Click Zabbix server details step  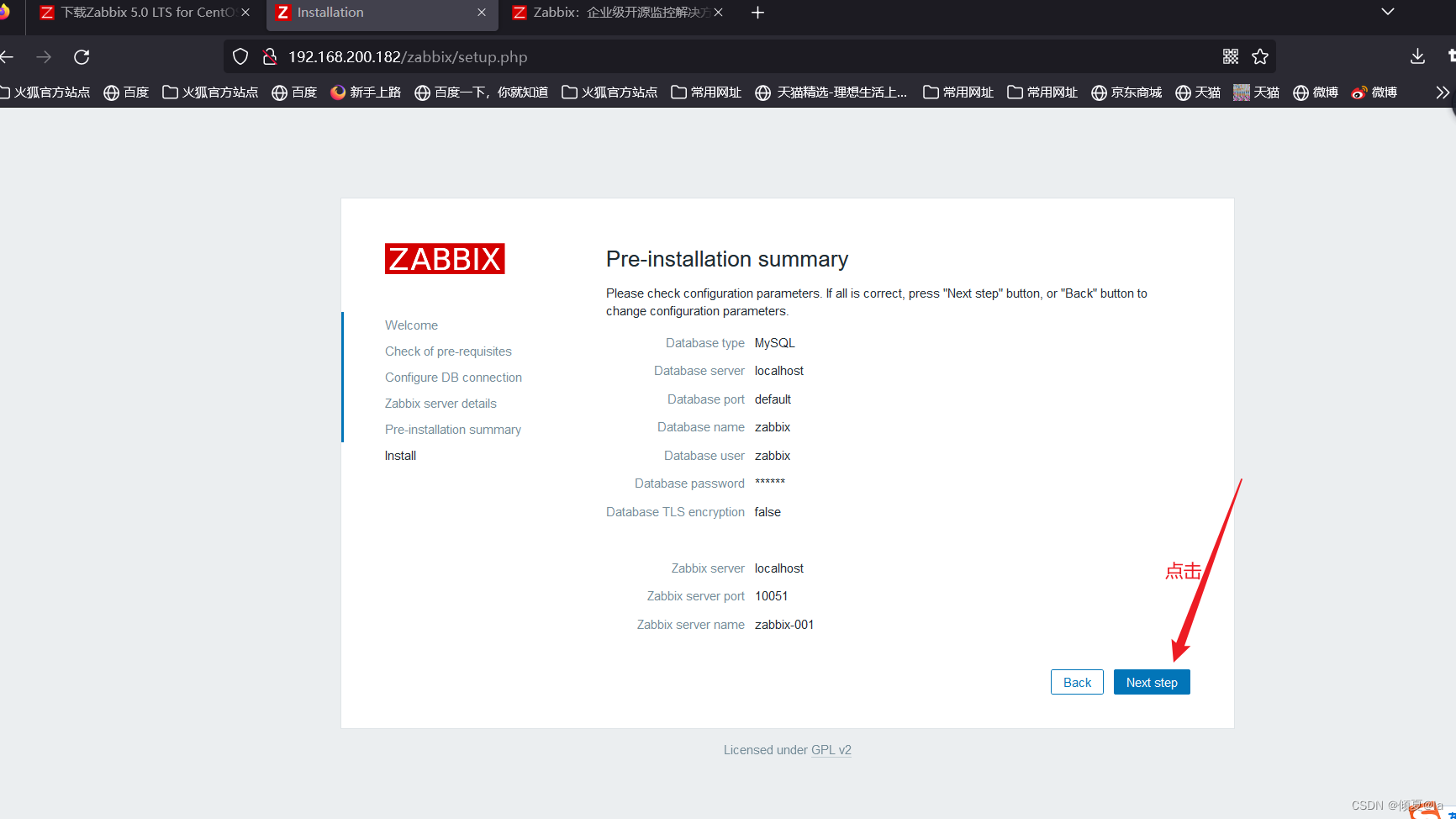(x=440, y=404)
